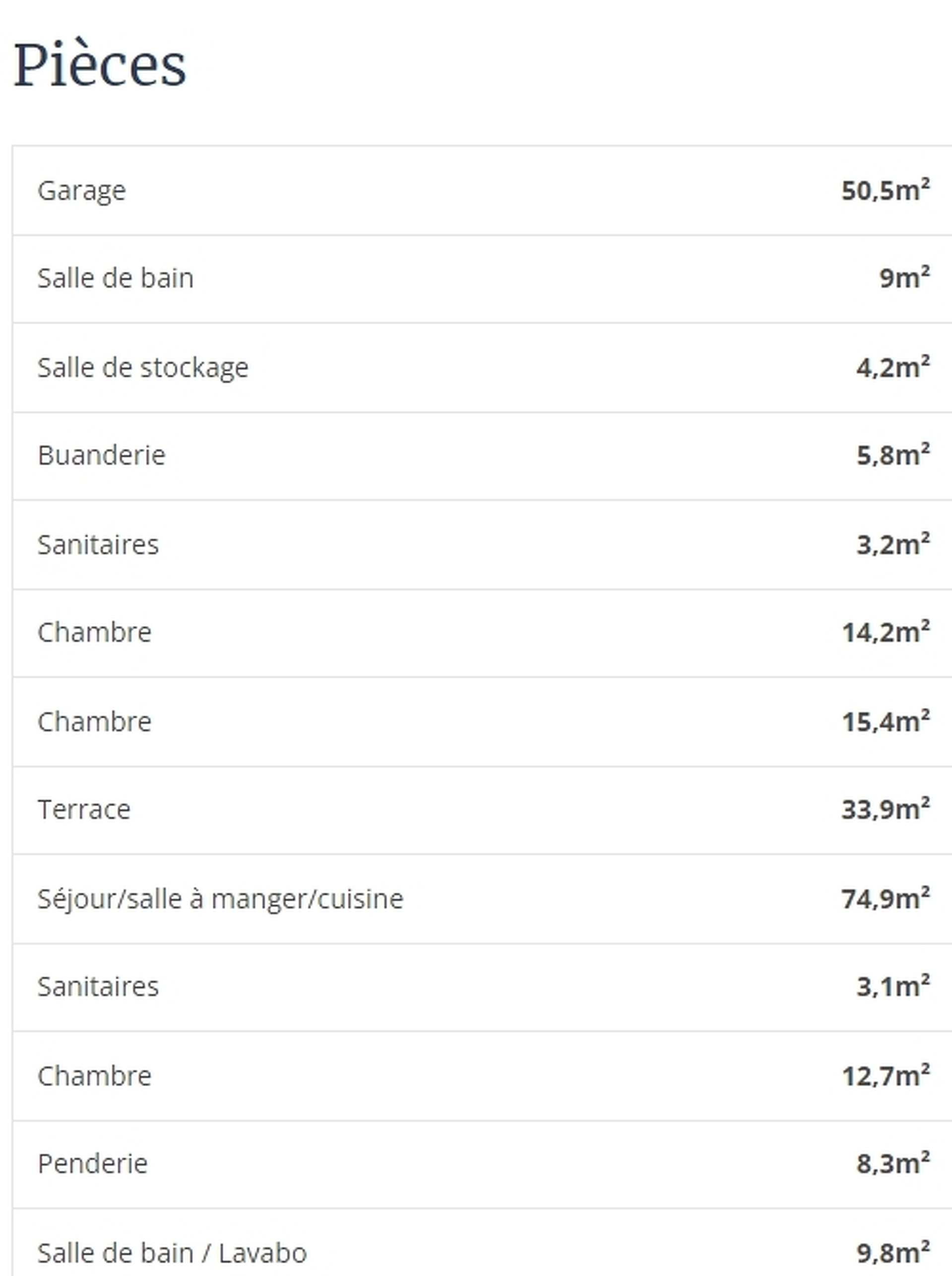Viewport: 952px width, 1276px height.
Task: Select the Salle de stockage row
Action: (x=482, y=368)
